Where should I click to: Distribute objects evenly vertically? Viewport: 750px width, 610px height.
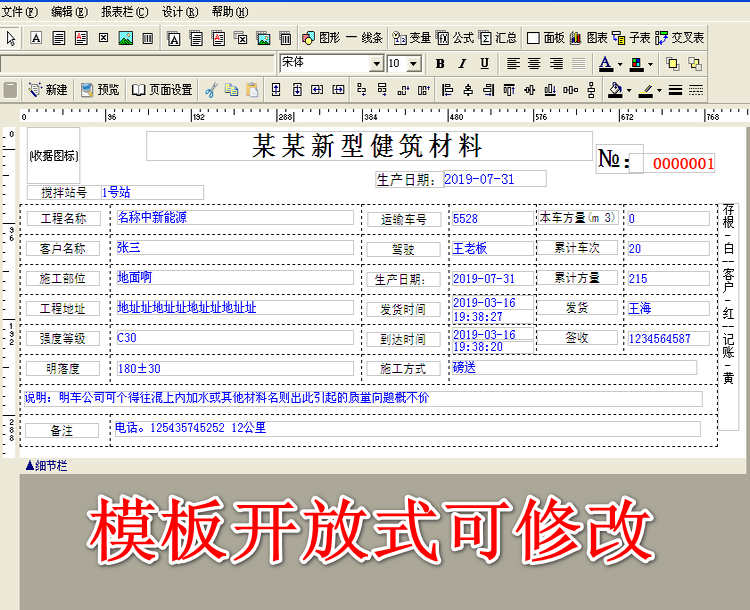592,90
